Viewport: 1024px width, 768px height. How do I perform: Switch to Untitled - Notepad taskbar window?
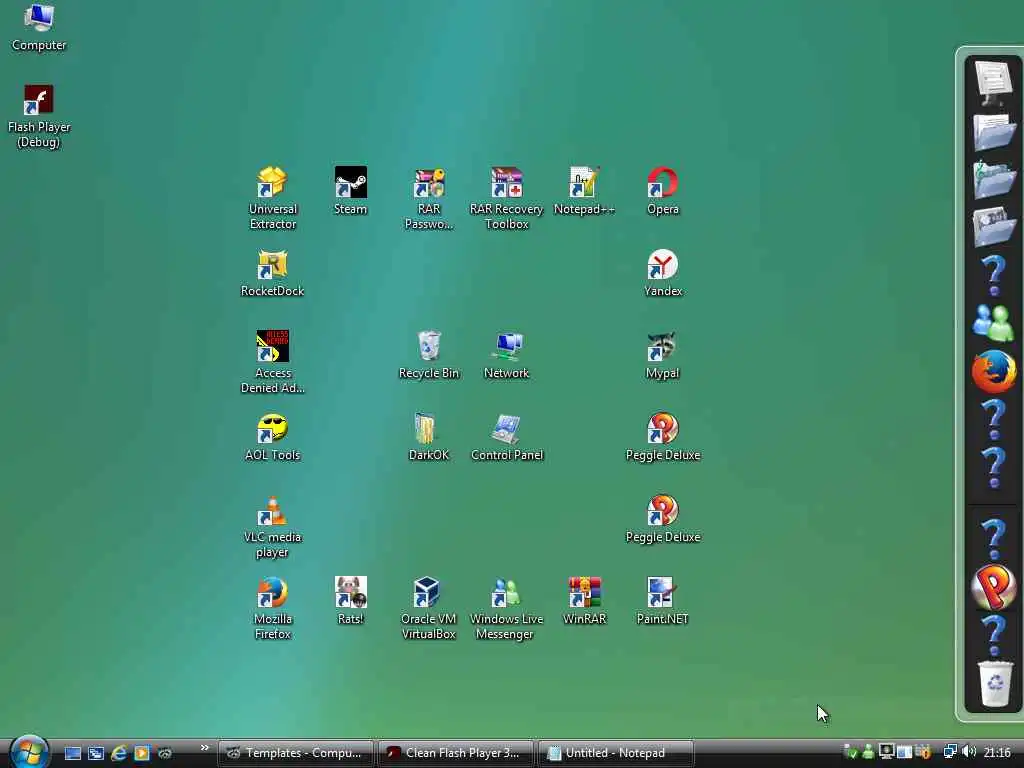[x=615, y=753]
